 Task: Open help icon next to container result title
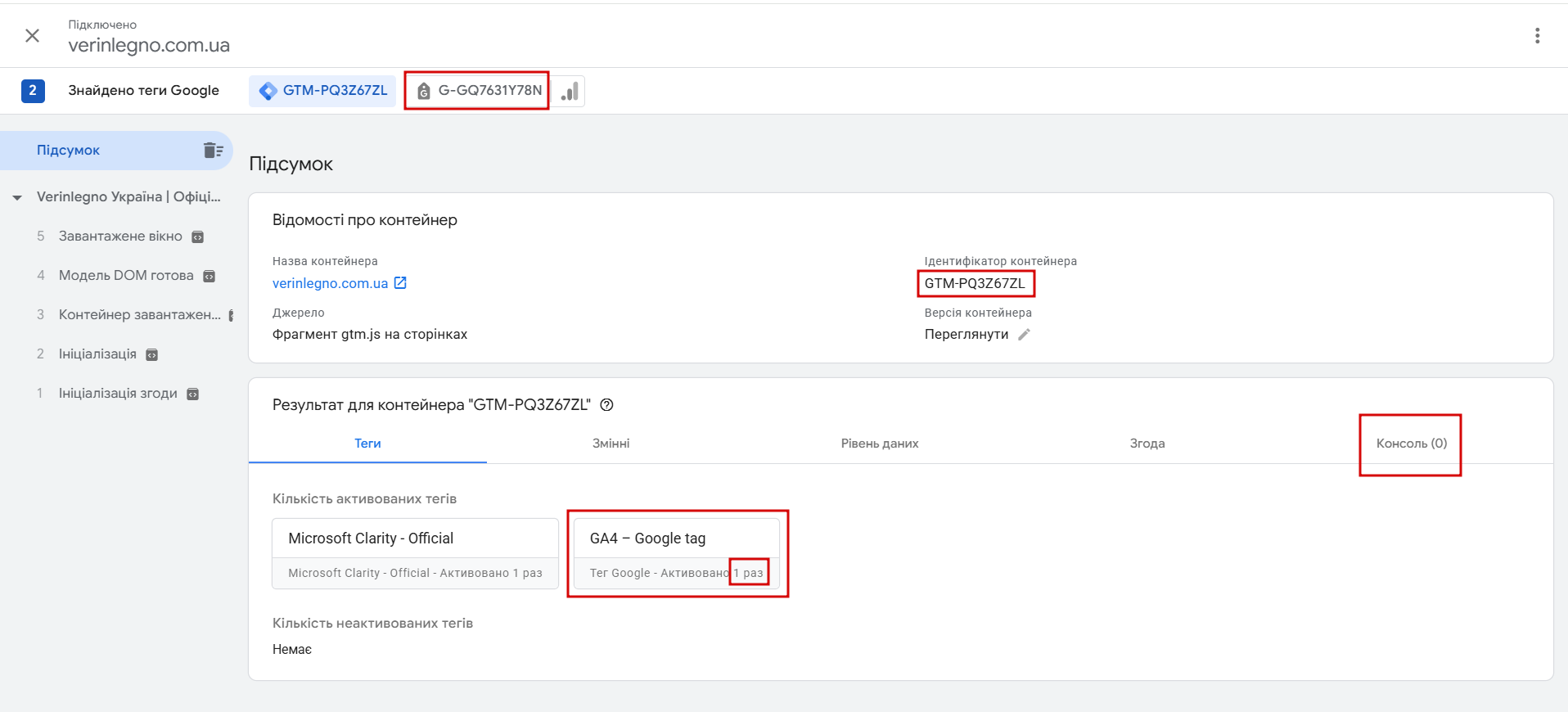click(x=606, y=404)
